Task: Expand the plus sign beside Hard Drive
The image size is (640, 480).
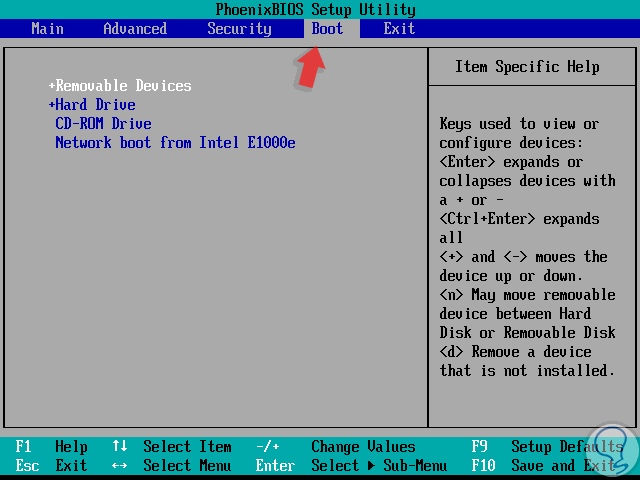Action: pyautogui.click(x=51, y=104)
